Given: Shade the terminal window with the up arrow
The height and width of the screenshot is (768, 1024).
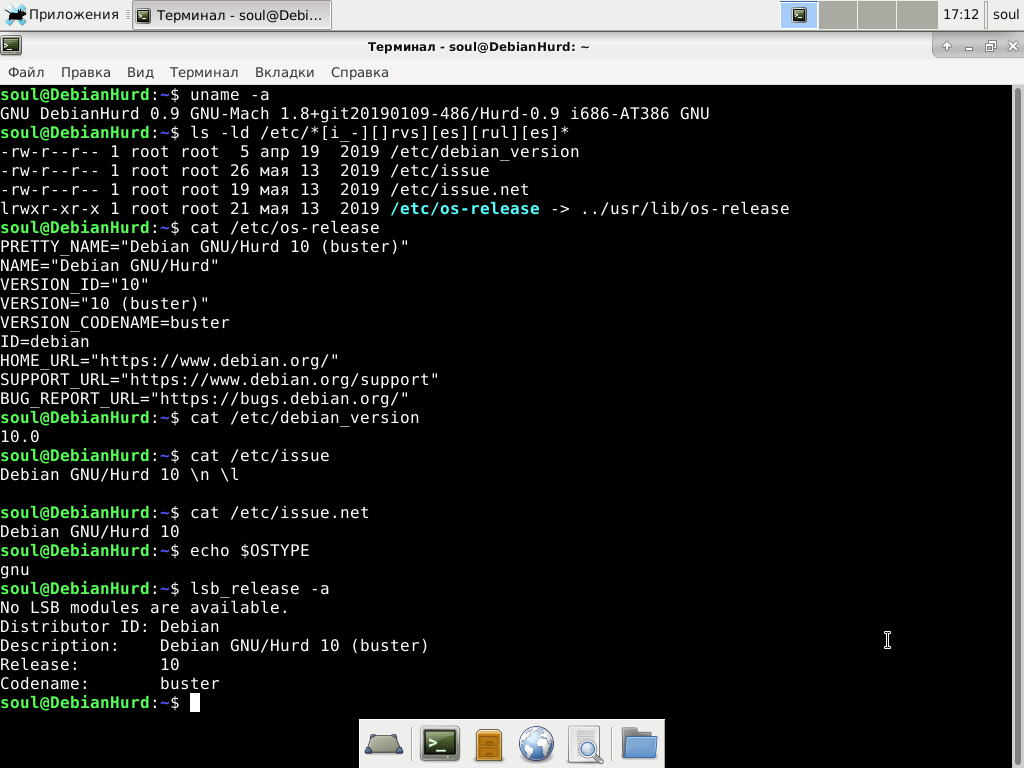Looking at the screenshot, I should [947, 46].
